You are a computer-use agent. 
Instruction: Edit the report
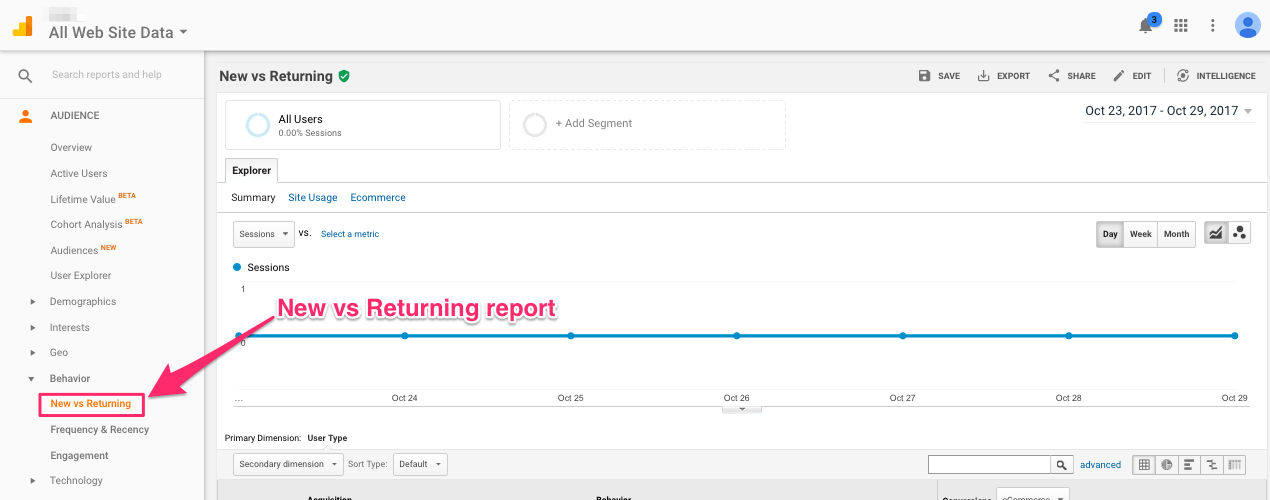coord(1132,76)
